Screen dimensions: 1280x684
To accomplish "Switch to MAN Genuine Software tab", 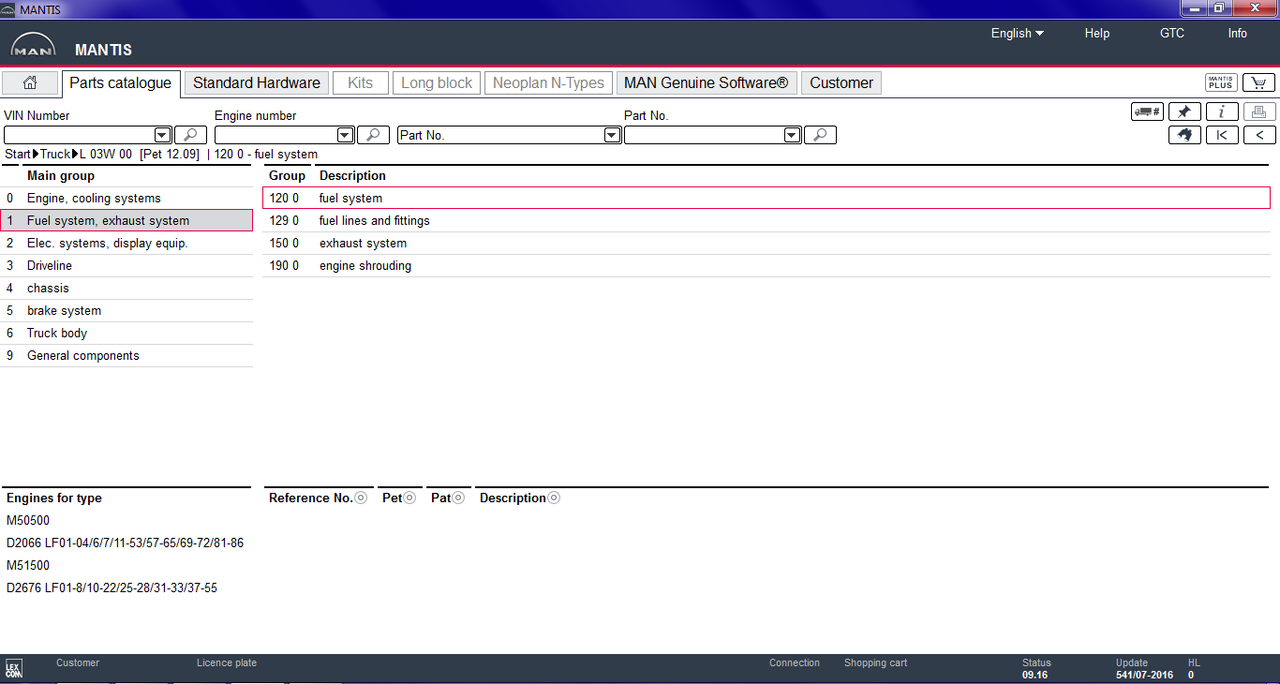I will pos(706,83).
